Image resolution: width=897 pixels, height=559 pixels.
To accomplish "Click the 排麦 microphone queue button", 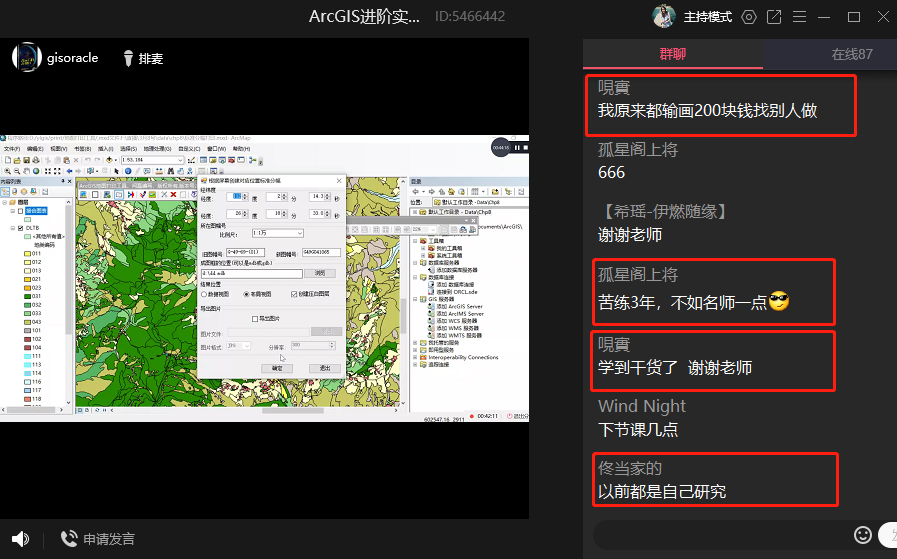I will 143,58.
